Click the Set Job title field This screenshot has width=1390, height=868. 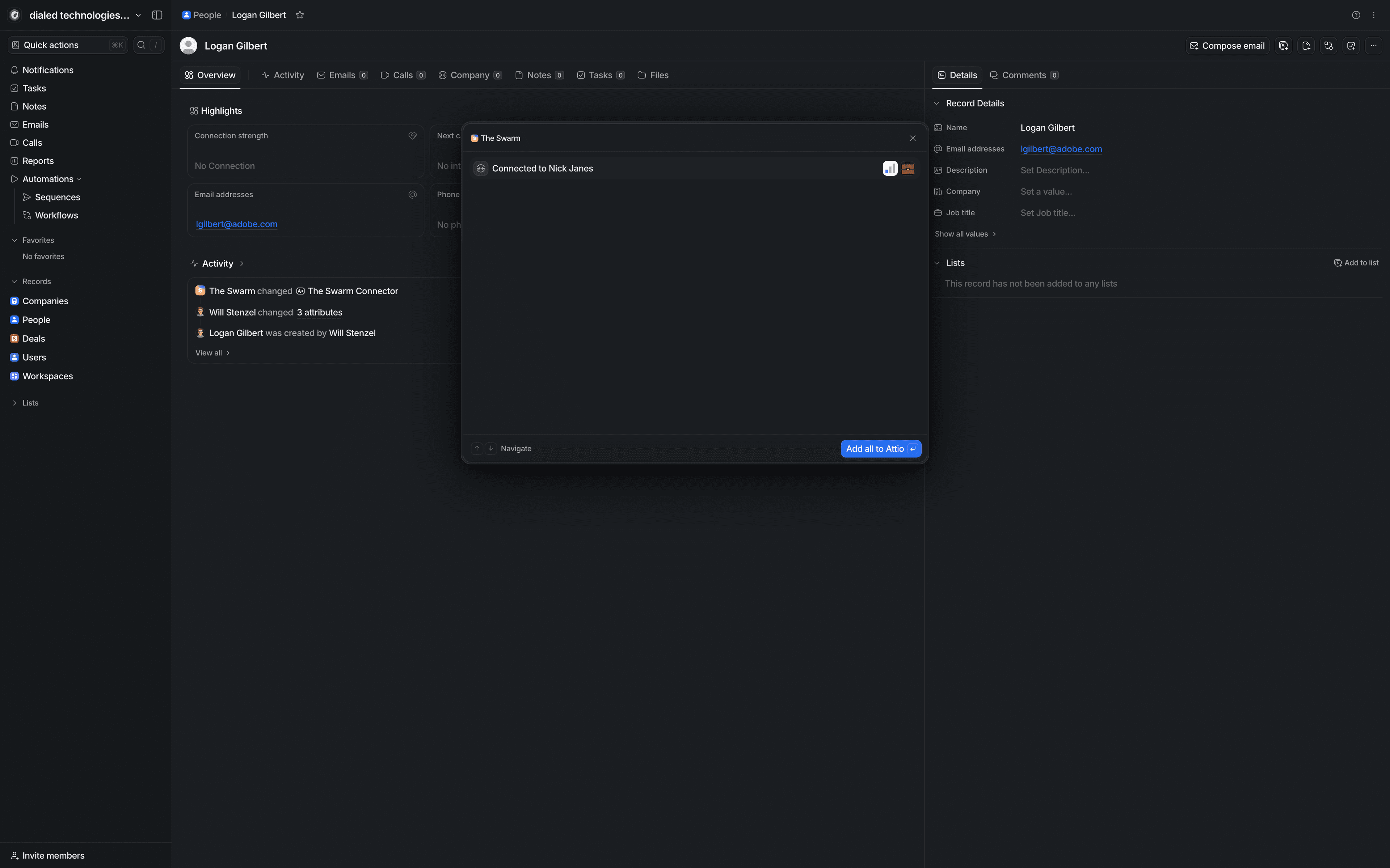pyautogui.click(x=1048, y=213)
